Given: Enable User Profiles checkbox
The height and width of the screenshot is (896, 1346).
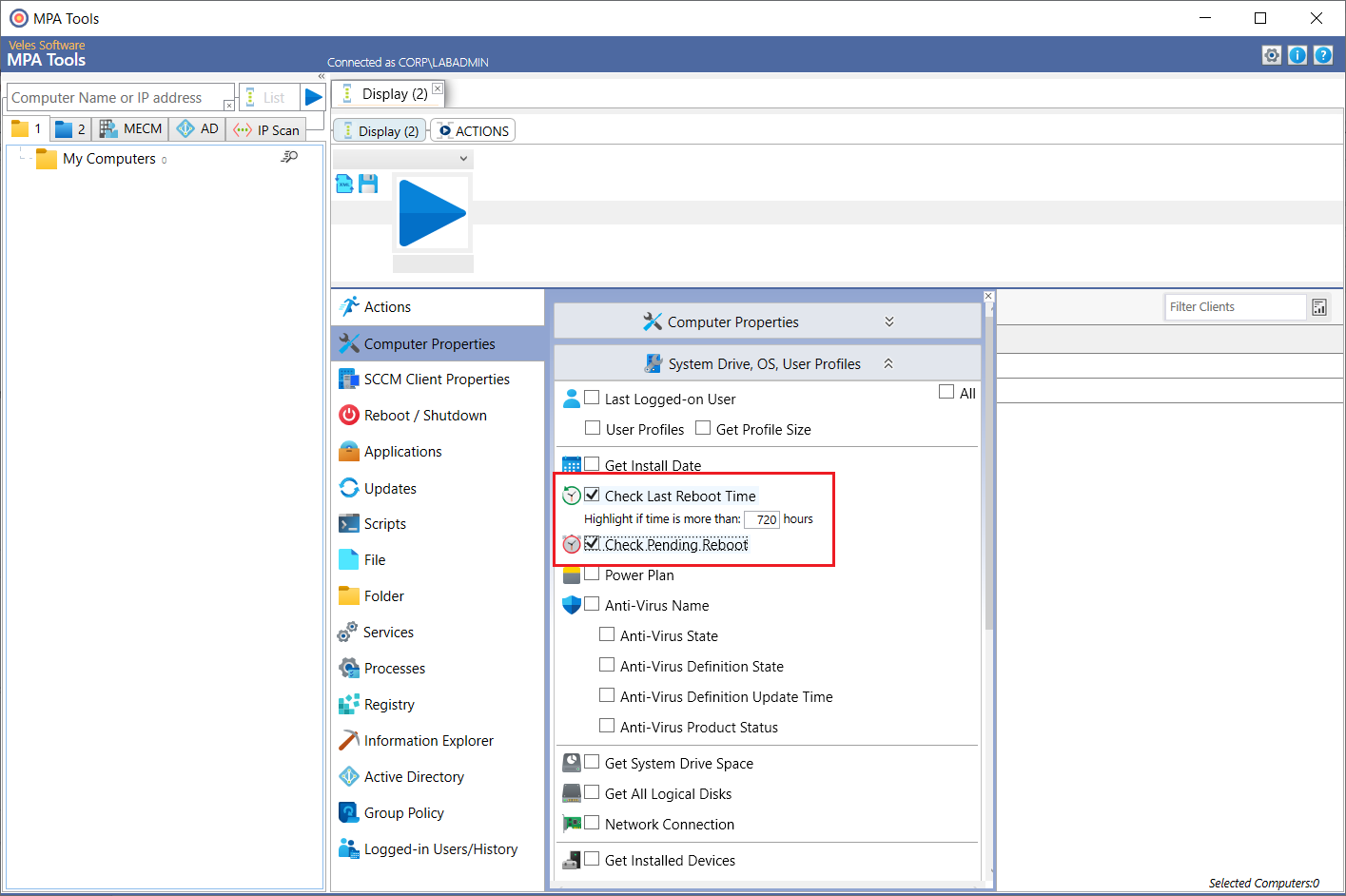Looking at the screenshot, I should click(x=593, y=428).
